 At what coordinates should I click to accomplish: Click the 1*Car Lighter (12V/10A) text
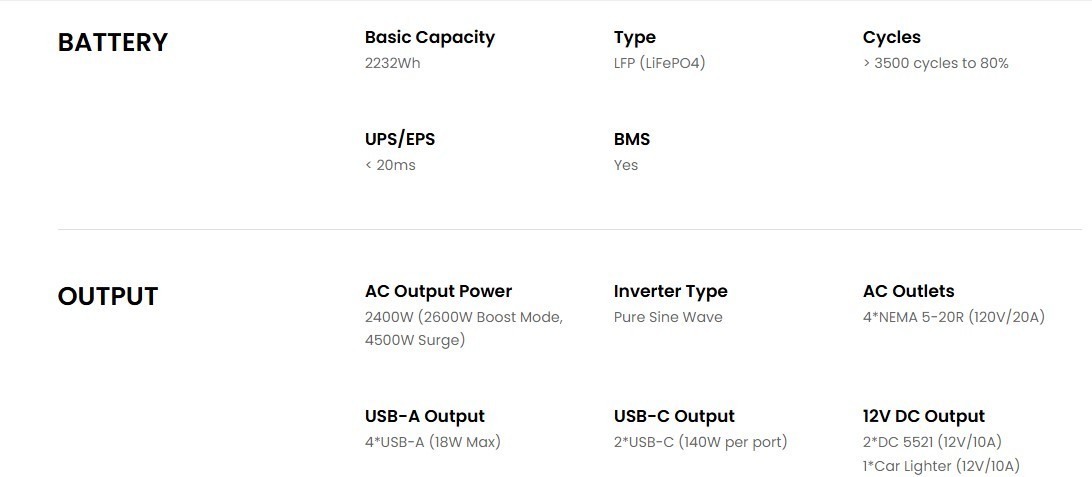coord(941,466)
